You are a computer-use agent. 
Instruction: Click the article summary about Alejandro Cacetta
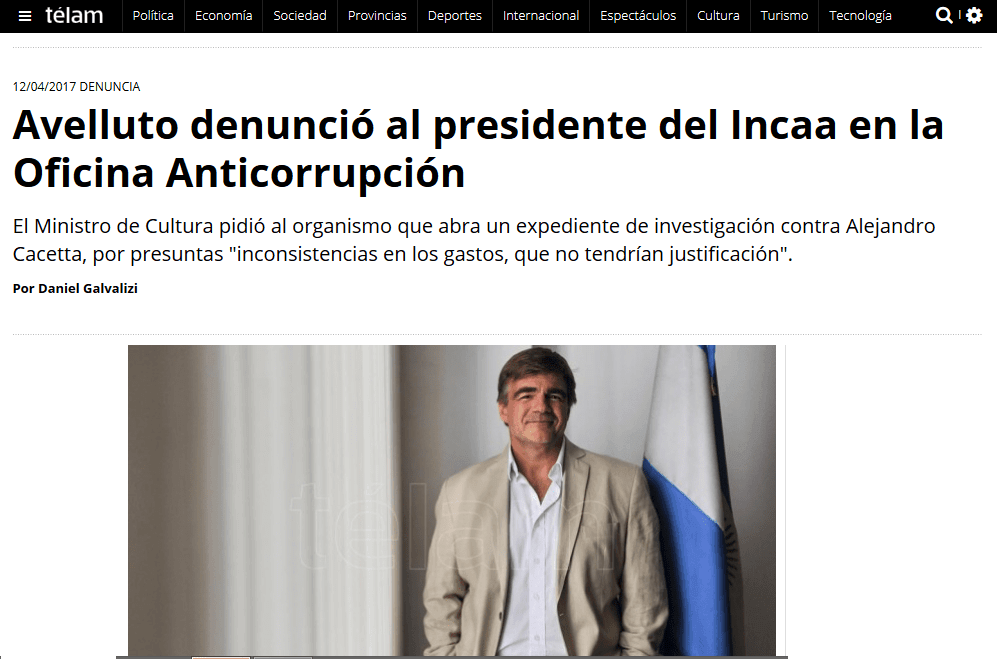[474, 240]
